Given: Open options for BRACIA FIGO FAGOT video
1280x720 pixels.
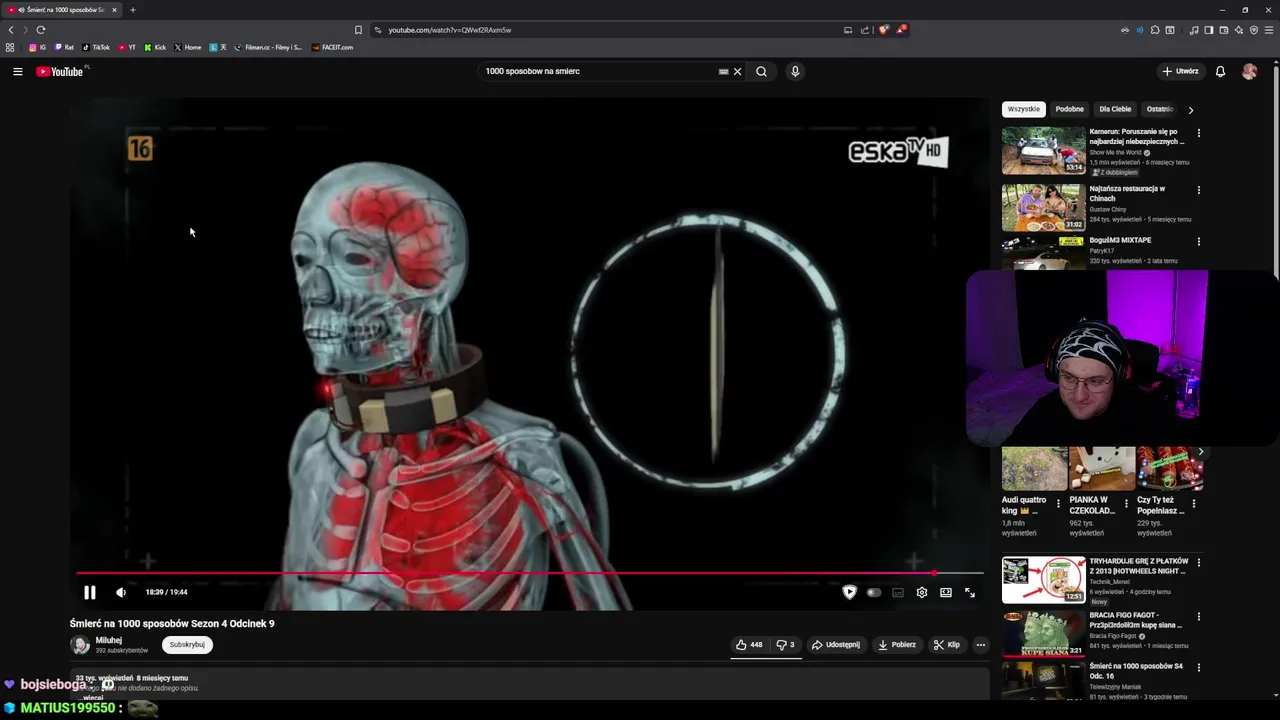Looking at the screenshot, I should coord(1198,617).
